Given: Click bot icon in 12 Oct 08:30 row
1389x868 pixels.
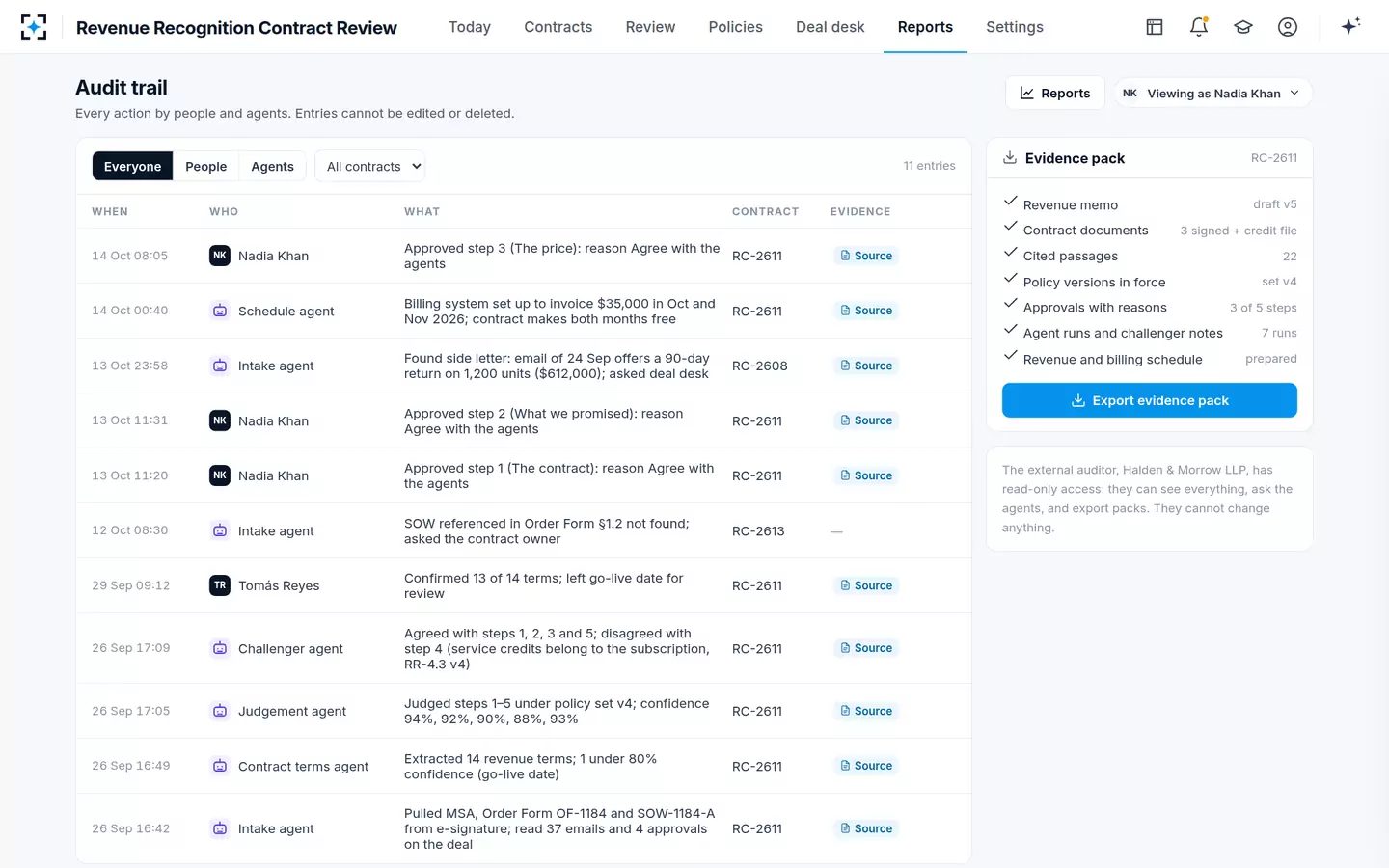Looking at the screenshot, I should coord(220,530).
